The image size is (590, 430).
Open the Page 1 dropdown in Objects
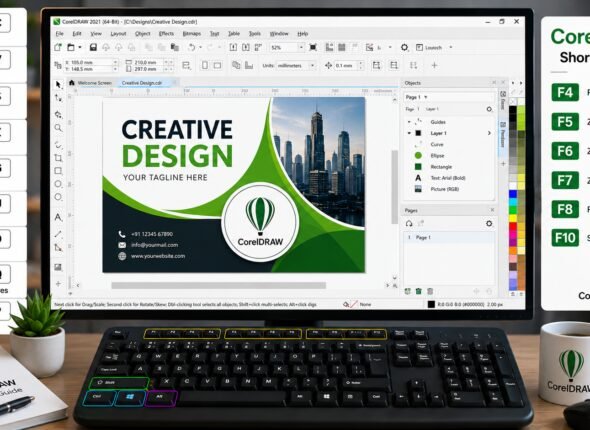tap(426, 97)
